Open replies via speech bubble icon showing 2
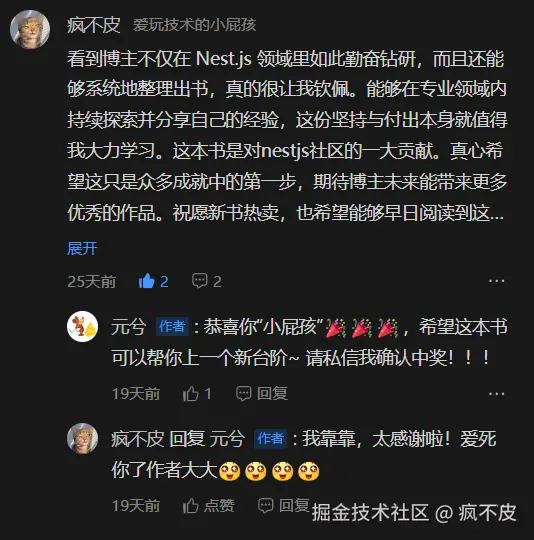The image size is (534, 540). tap(199, 281)
